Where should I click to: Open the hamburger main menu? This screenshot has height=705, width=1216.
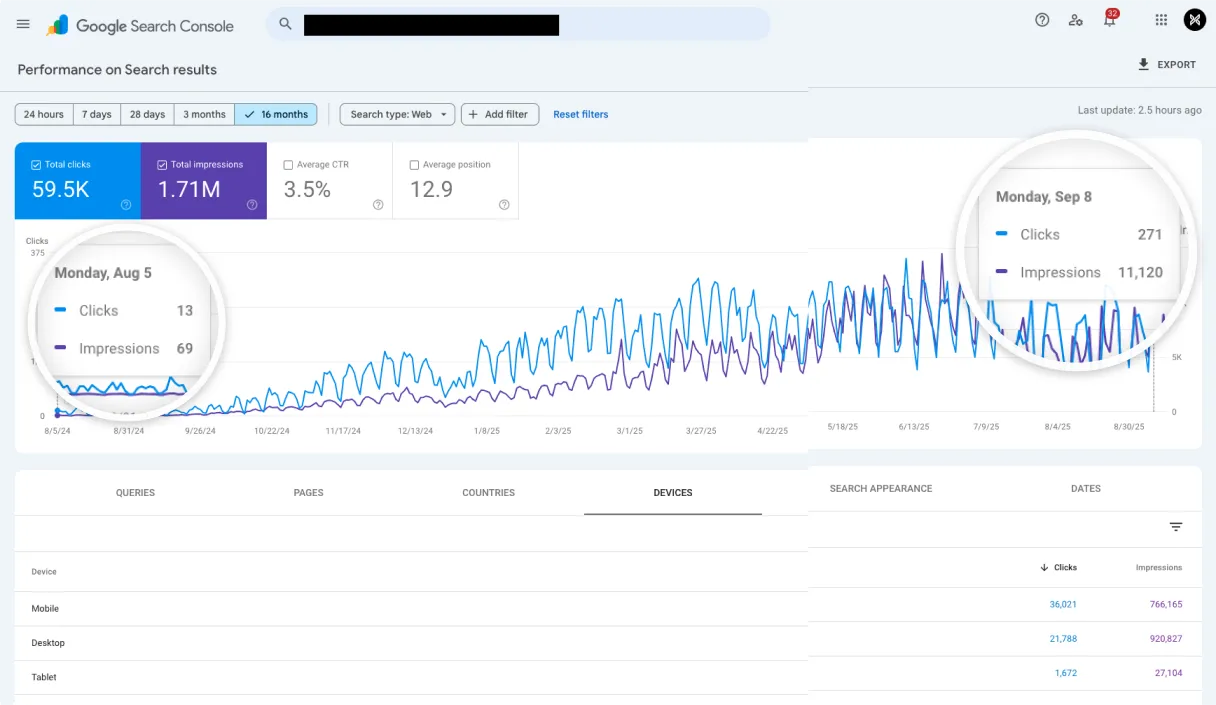click(23, 24)
